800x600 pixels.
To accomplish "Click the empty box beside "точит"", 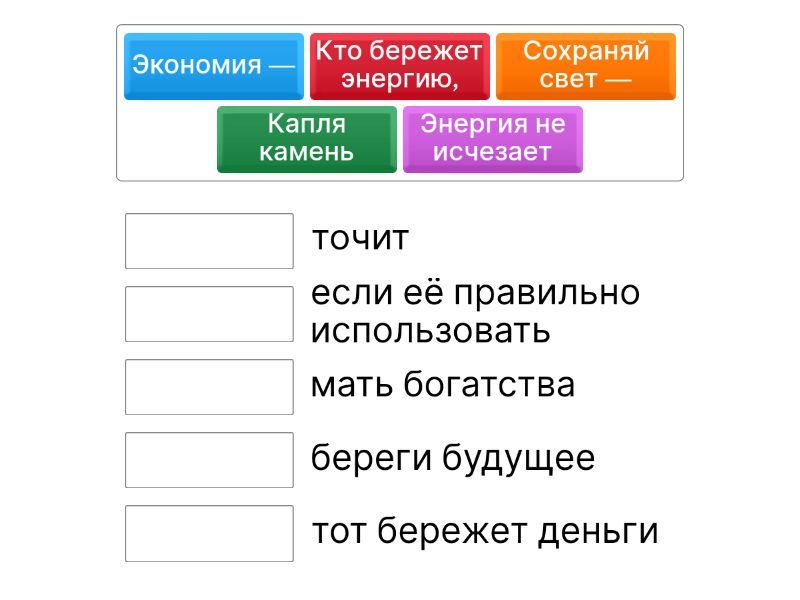I will pos(209,241).
